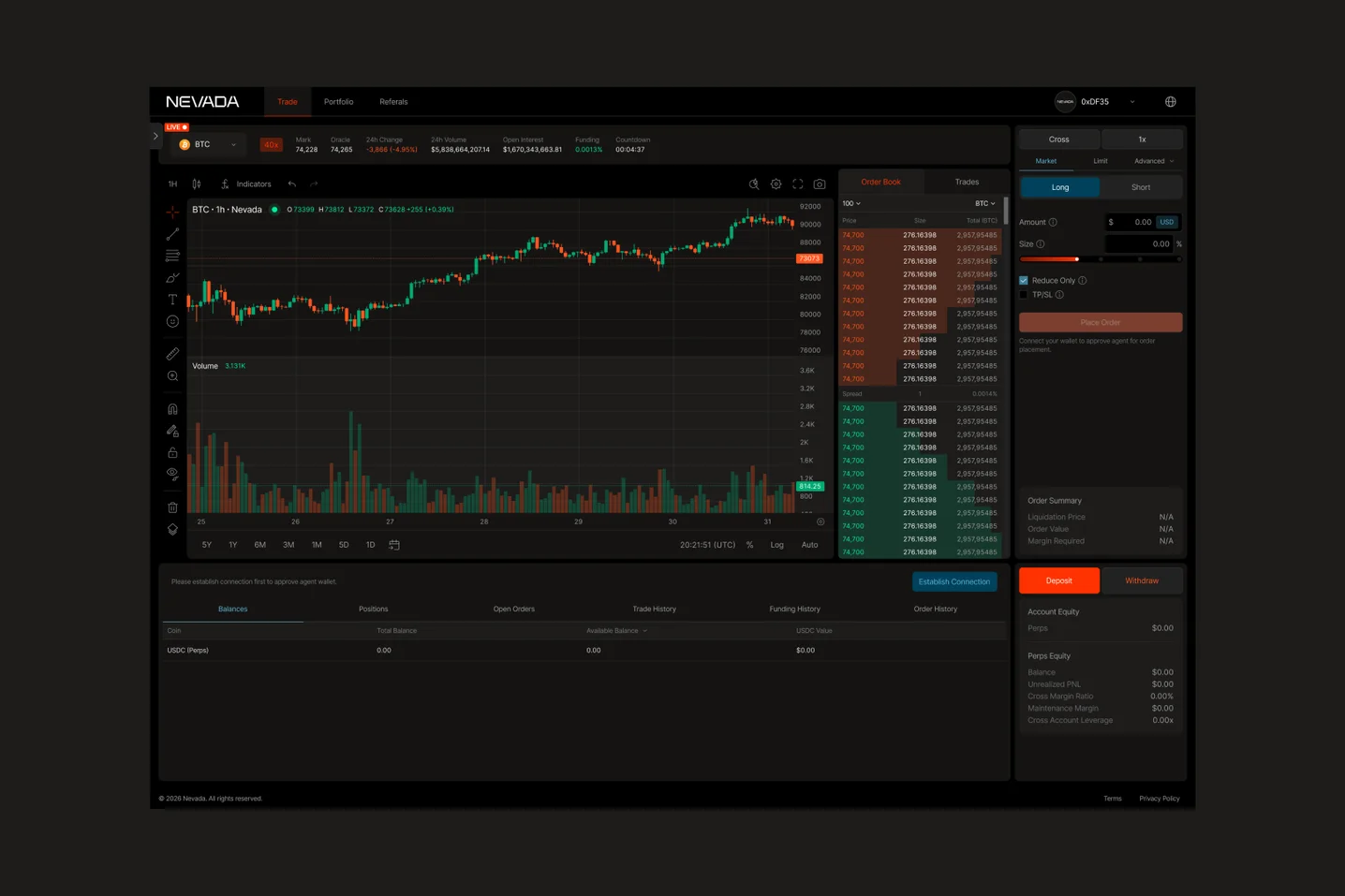Open the Indicators menu
The height and width of the screenshot is (896, 1345).
pyautogui.click(x=245, y=184)
